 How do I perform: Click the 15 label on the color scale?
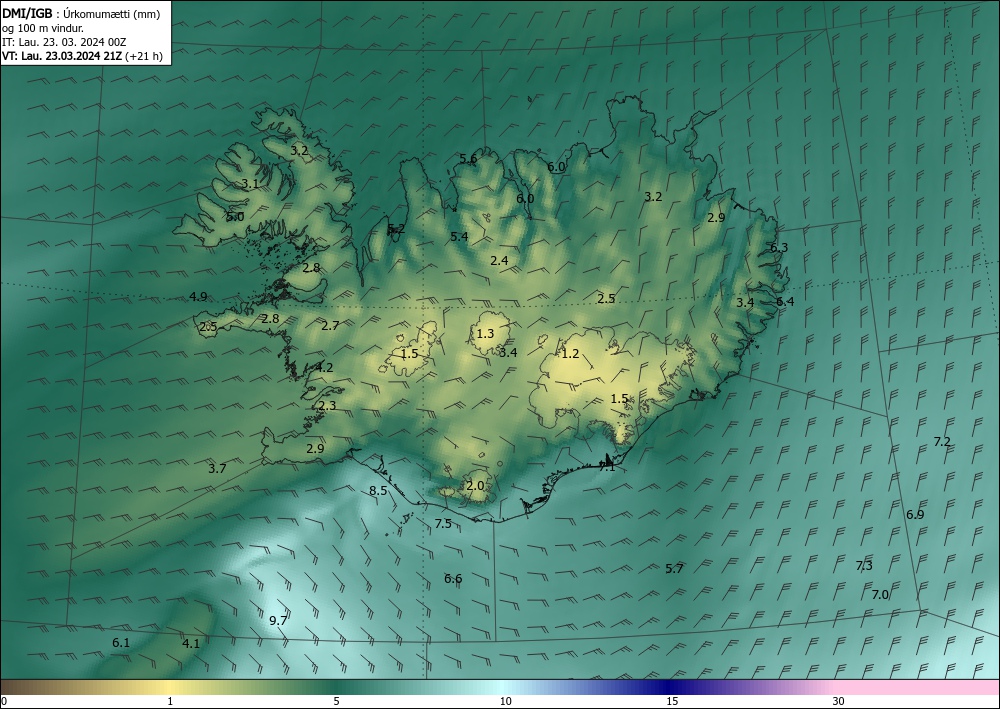[x=672, y=701]
